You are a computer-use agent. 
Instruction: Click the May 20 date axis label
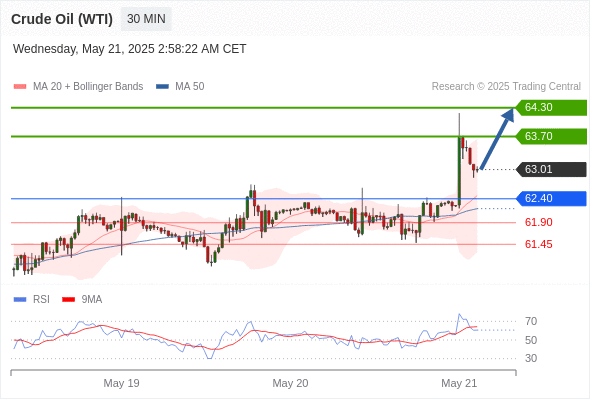click(290, 383)
